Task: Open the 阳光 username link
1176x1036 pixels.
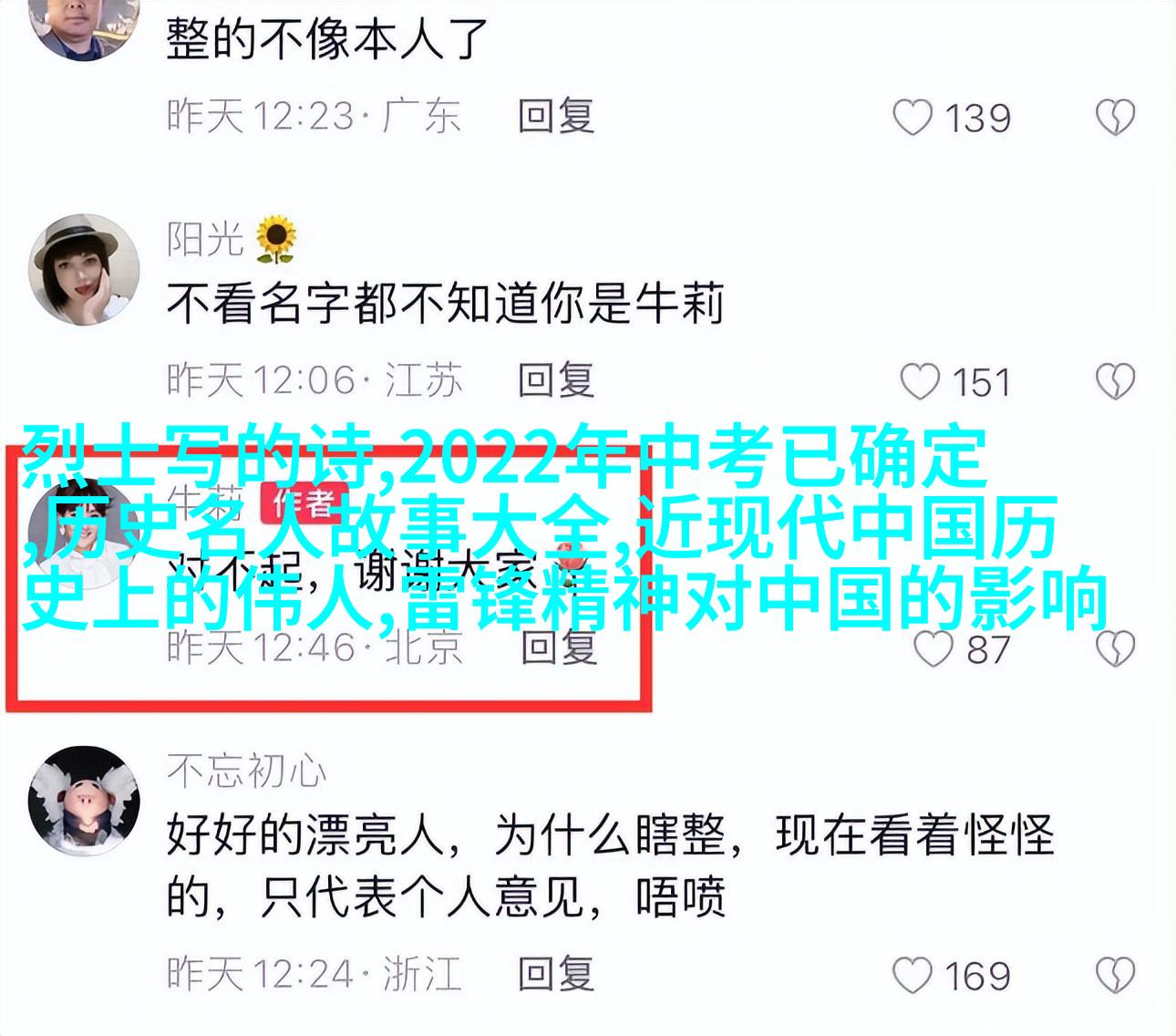Action: click(205, 239)
